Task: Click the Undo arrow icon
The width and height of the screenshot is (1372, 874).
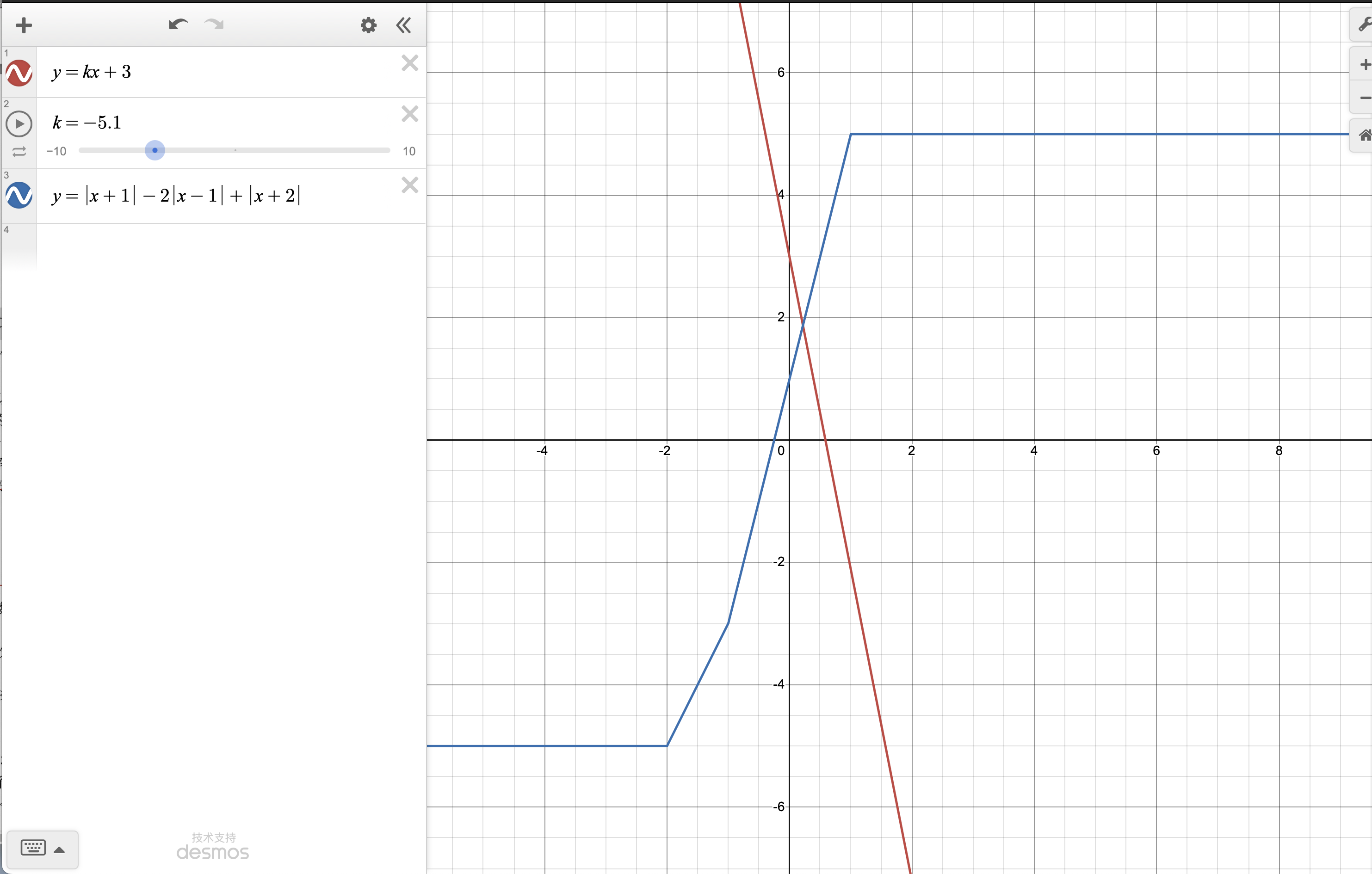Action: [x=179, y=25]
